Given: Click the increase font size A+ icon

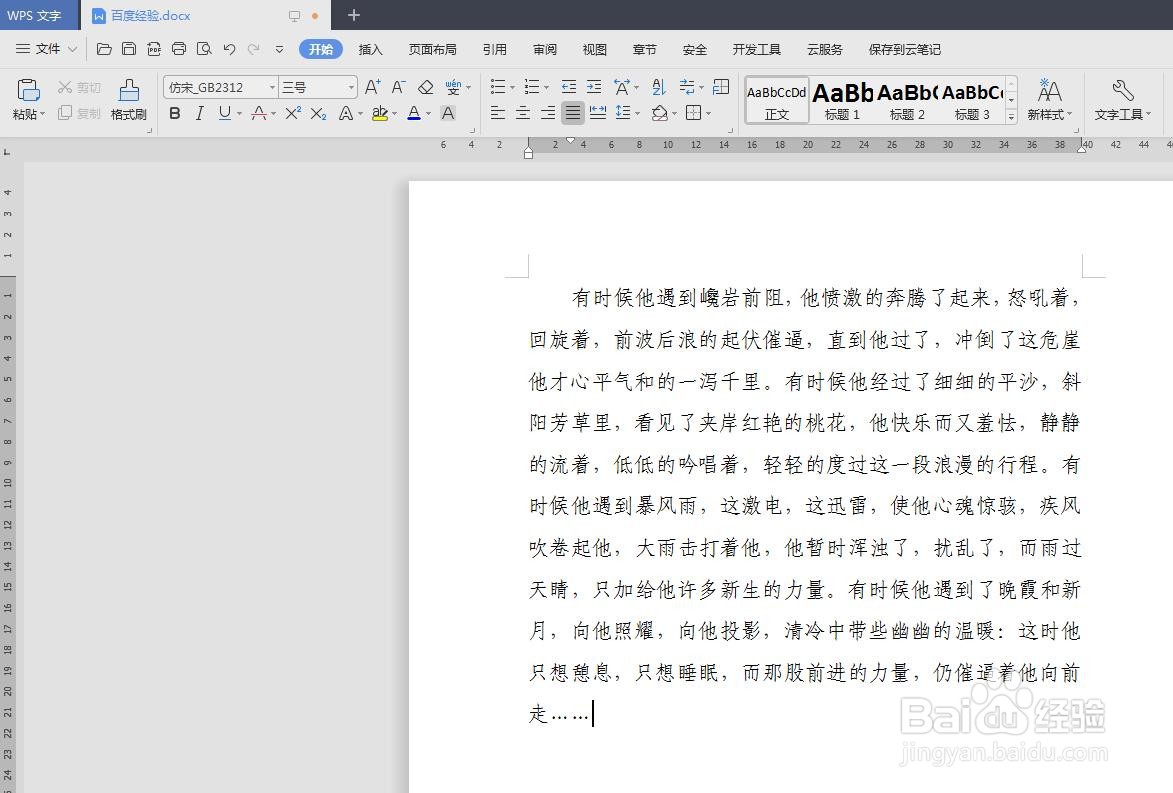Looking at the screenshot, I should coord(372,86).
